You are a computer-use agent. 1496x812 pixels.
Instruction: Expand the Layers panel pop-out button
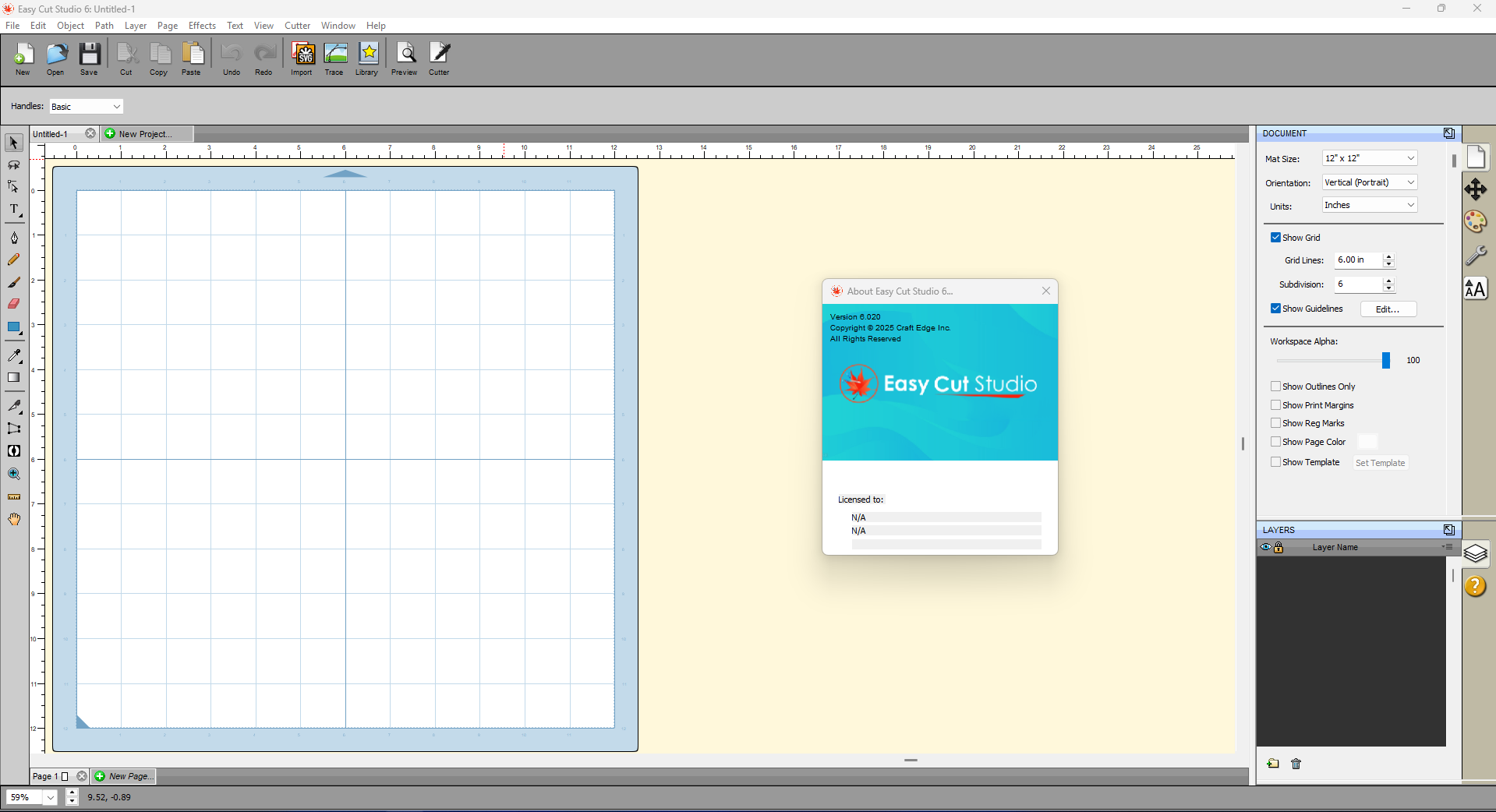(x=1448, y=530)
